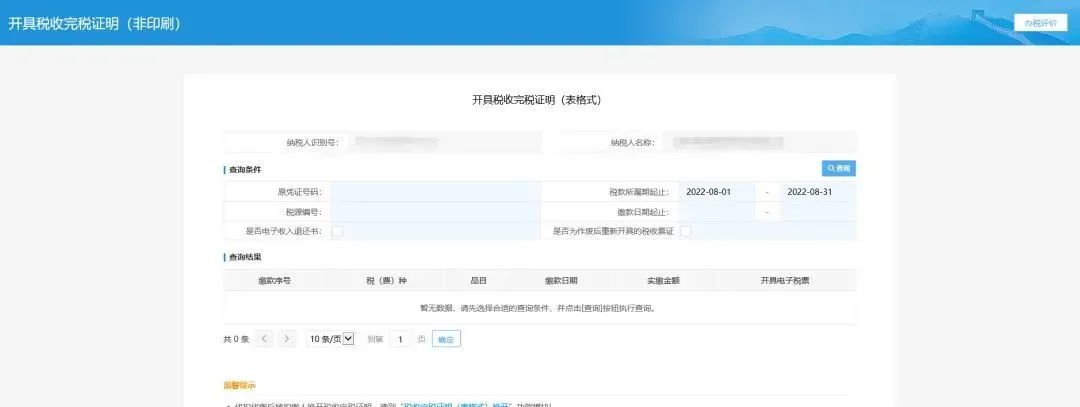Tick the 是否为作废后重新开具的税收票证 checkbox
Screen dimensions: 1080x407
click(x=685, y=231)
